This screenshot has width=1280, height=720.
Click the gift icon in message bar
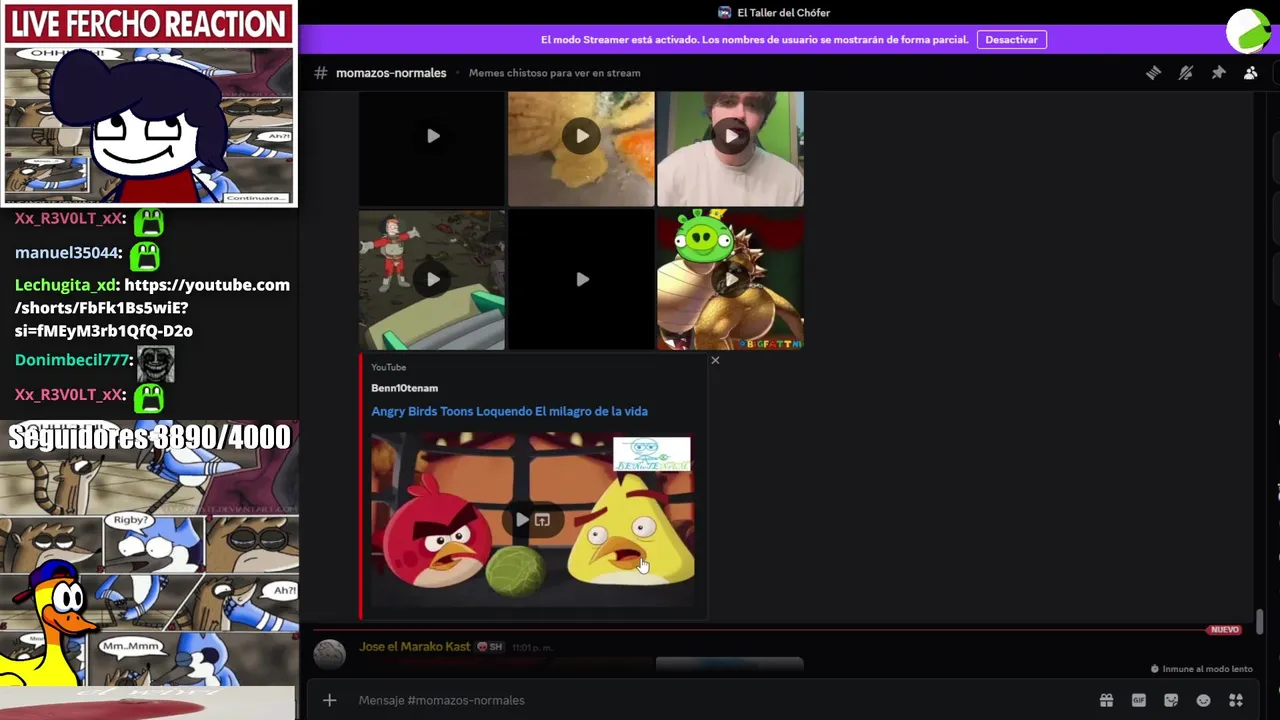(x=1106, y=700)
